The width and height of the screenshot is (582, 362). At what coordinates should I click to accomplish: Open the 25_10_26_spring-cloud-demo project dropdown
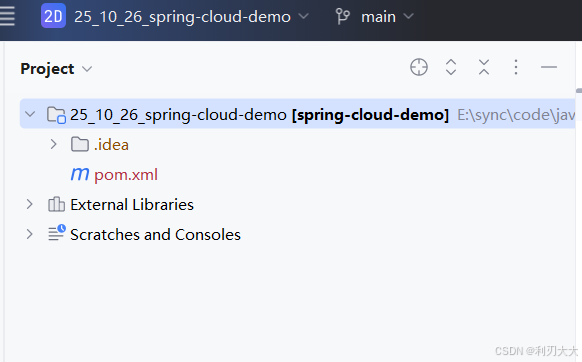click(191, 17)
